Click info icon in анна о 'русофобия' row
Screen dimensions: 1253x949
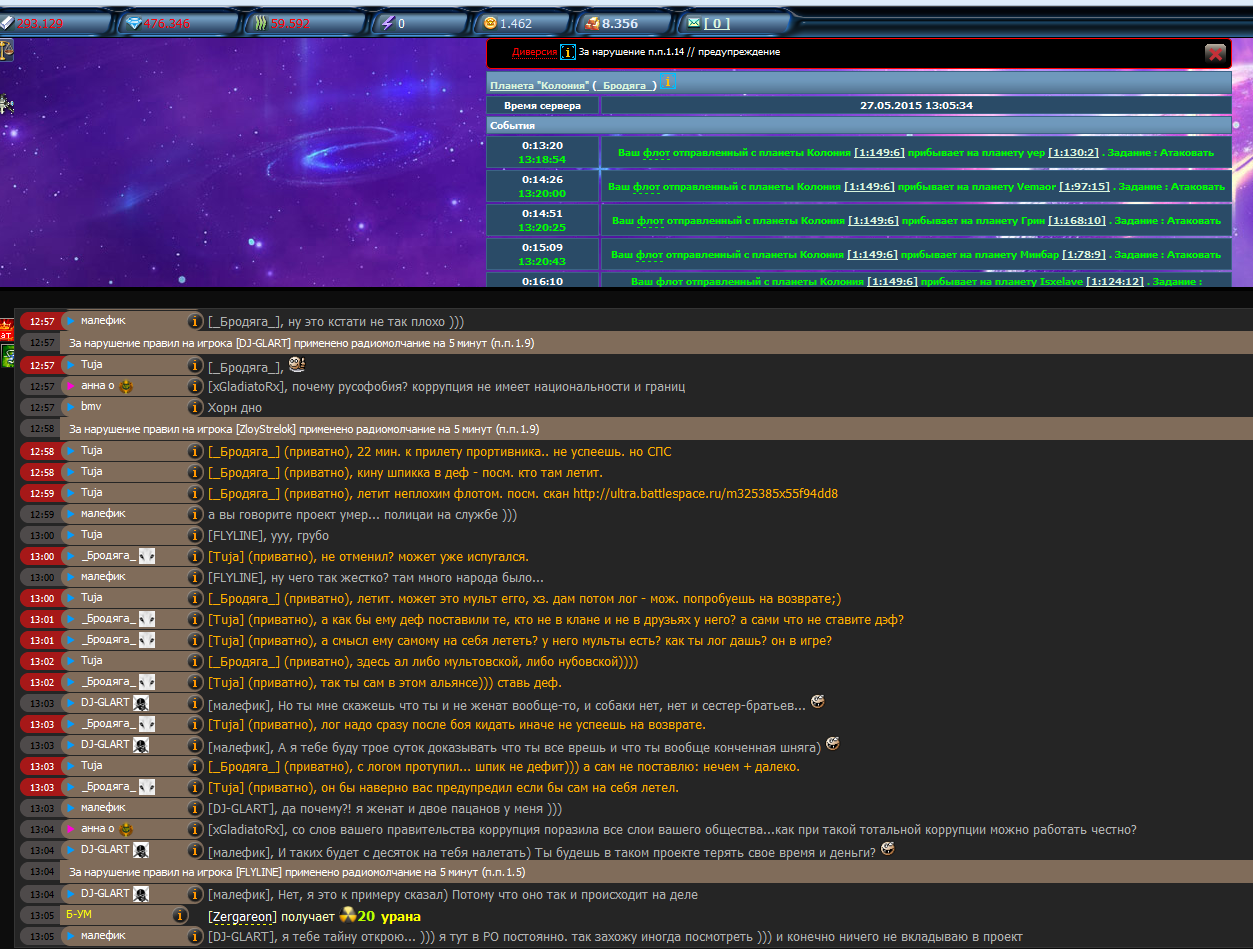click(x=196, y=386)
